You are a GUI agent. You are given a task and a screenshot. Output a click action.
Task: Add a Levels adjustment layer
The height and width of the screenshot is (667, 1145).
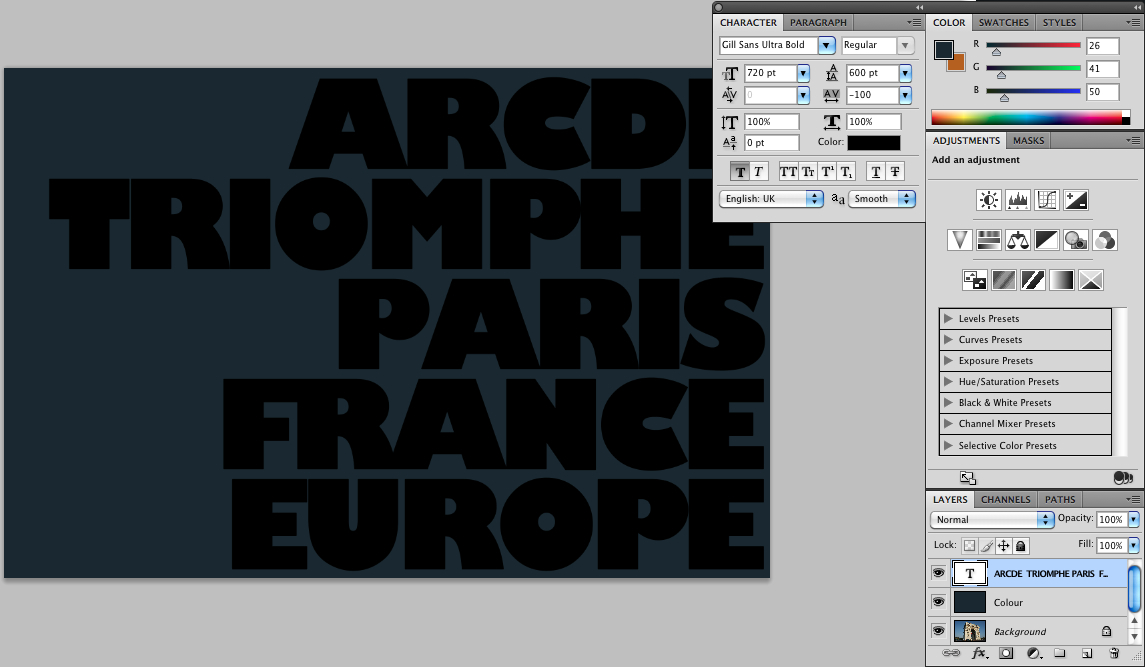[x=1018, y=199]
